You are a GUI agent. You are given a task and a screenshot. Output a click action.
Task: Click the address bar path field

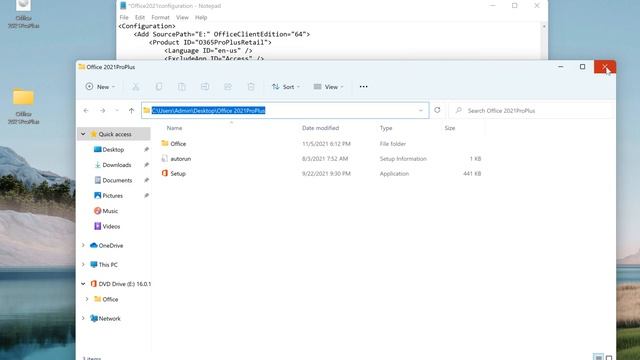(285, 111)
